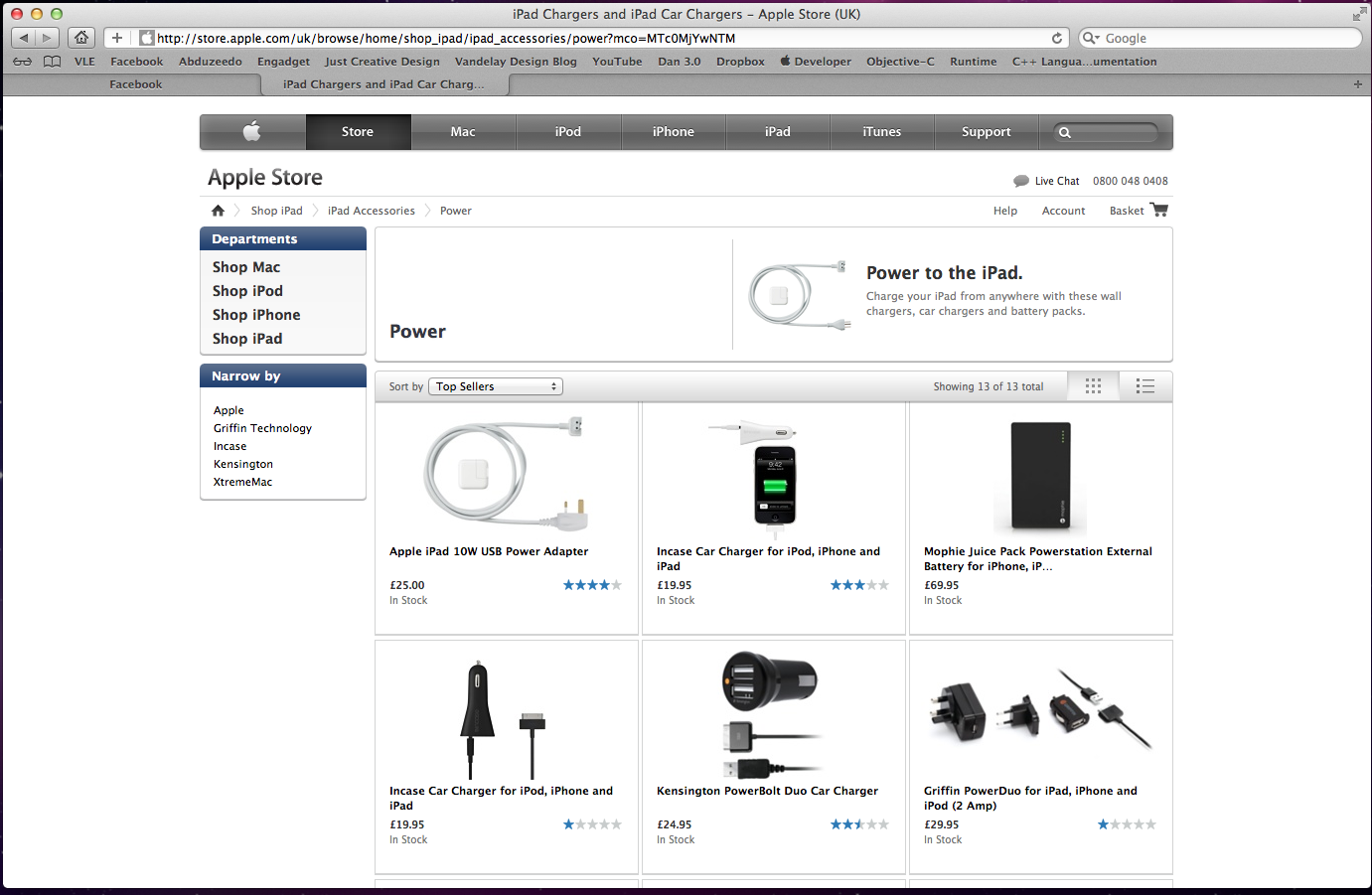Narrow results by XtremeMac
This screenshot has height=895, width=1372.
point(242,482)
